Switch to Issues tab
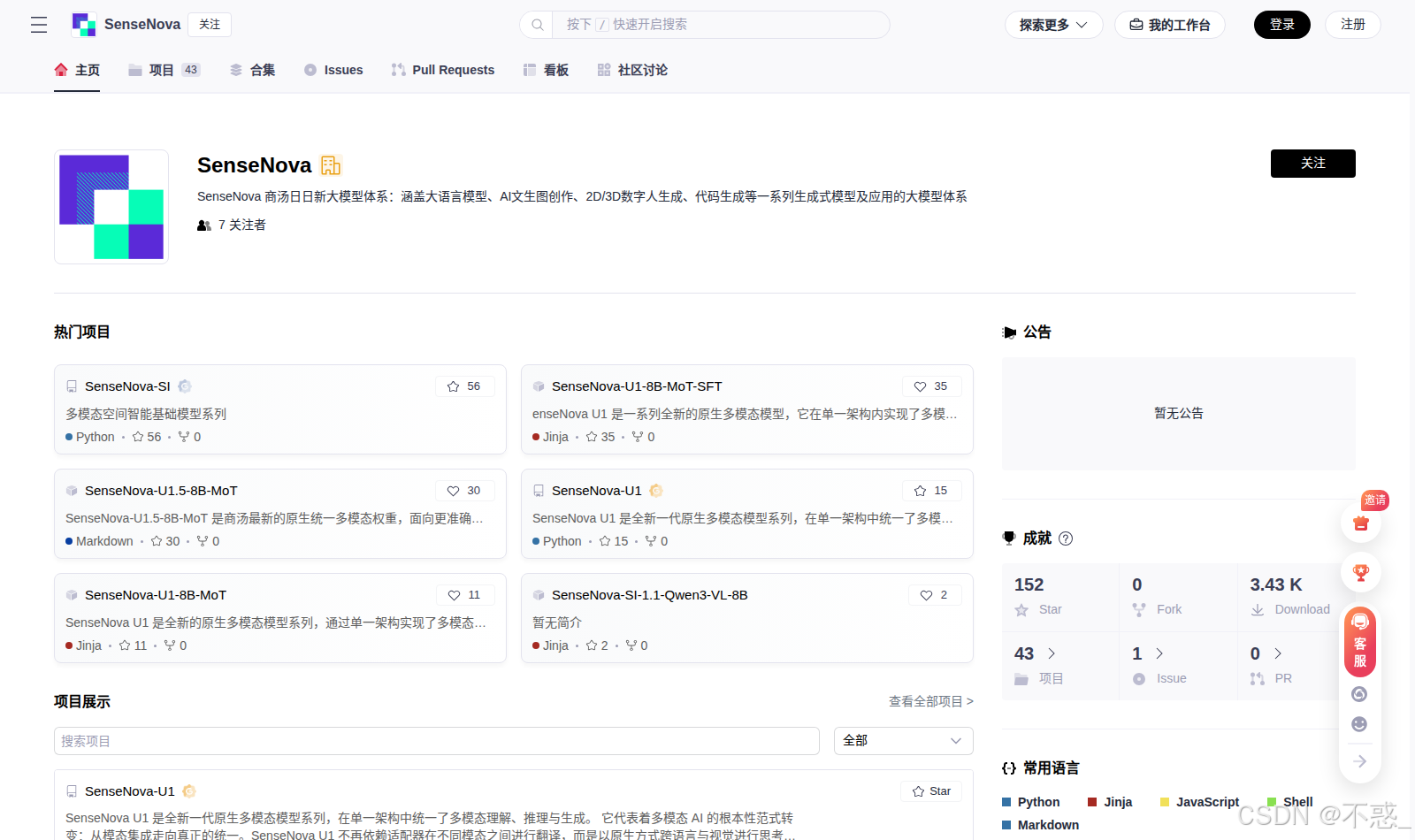 click(333, 70)
